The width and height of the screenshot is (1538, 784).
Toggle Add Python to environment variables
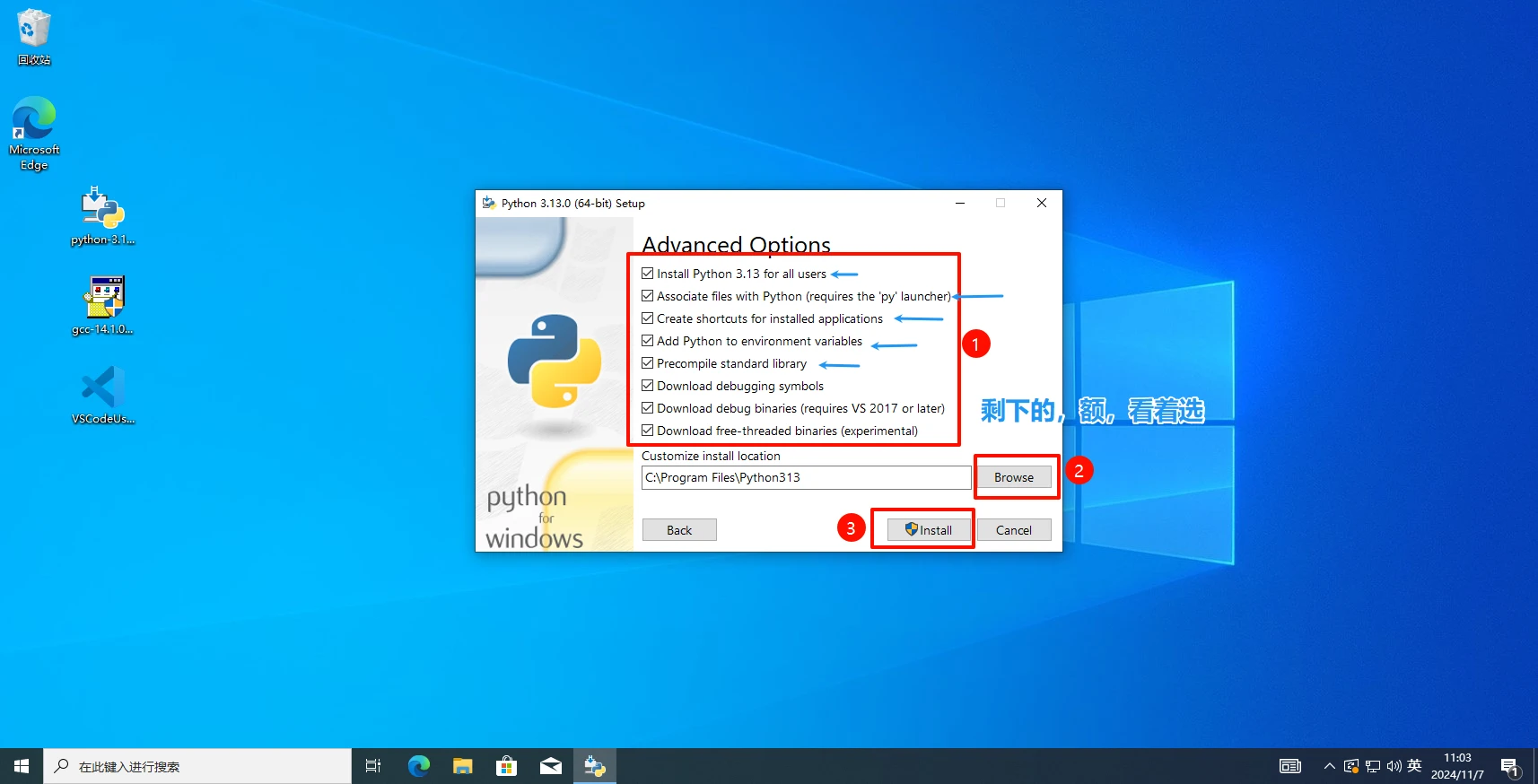pyautogui.click(x=648, y=341)
